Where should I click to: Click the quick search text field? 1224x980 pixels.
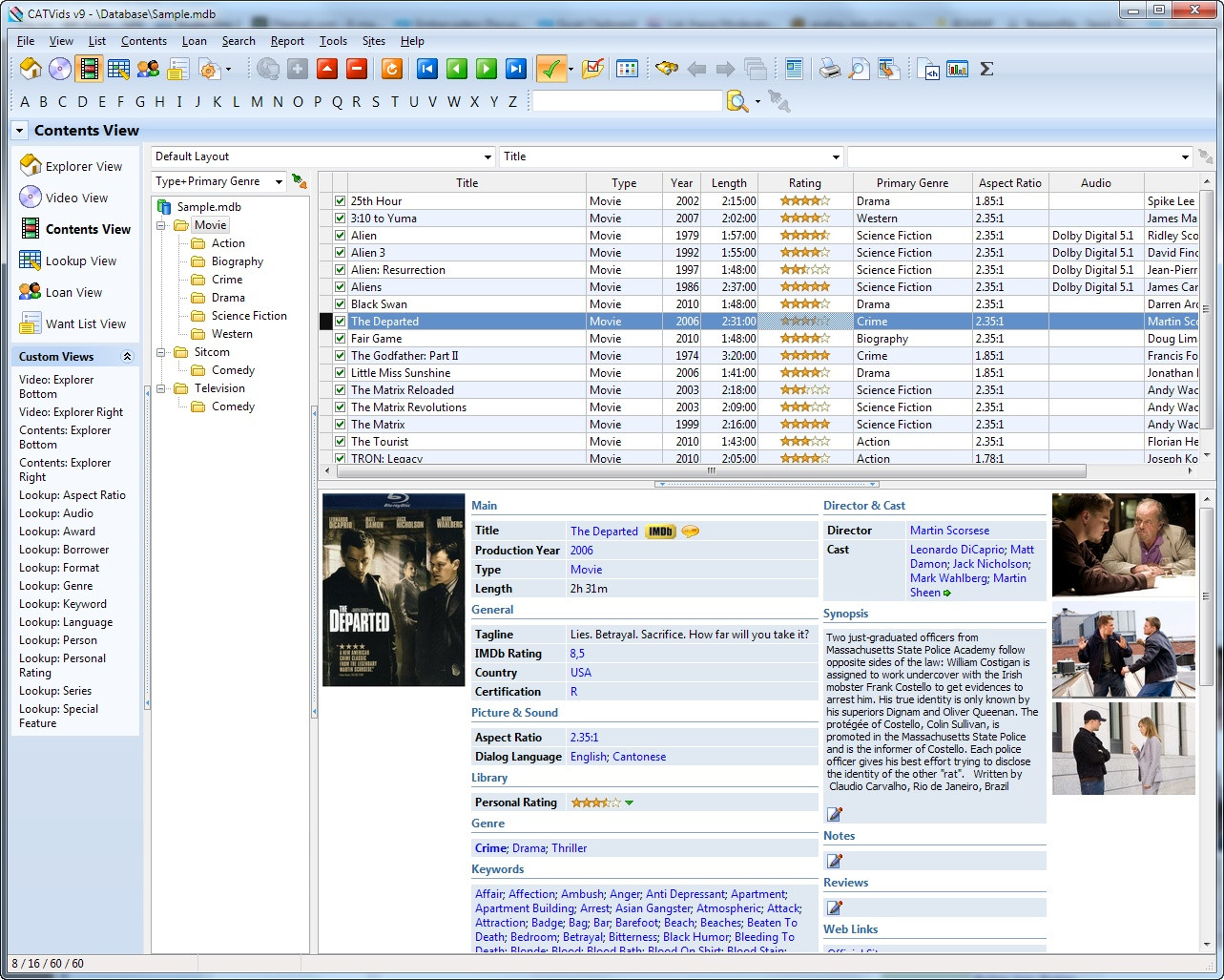click(627, 101)
